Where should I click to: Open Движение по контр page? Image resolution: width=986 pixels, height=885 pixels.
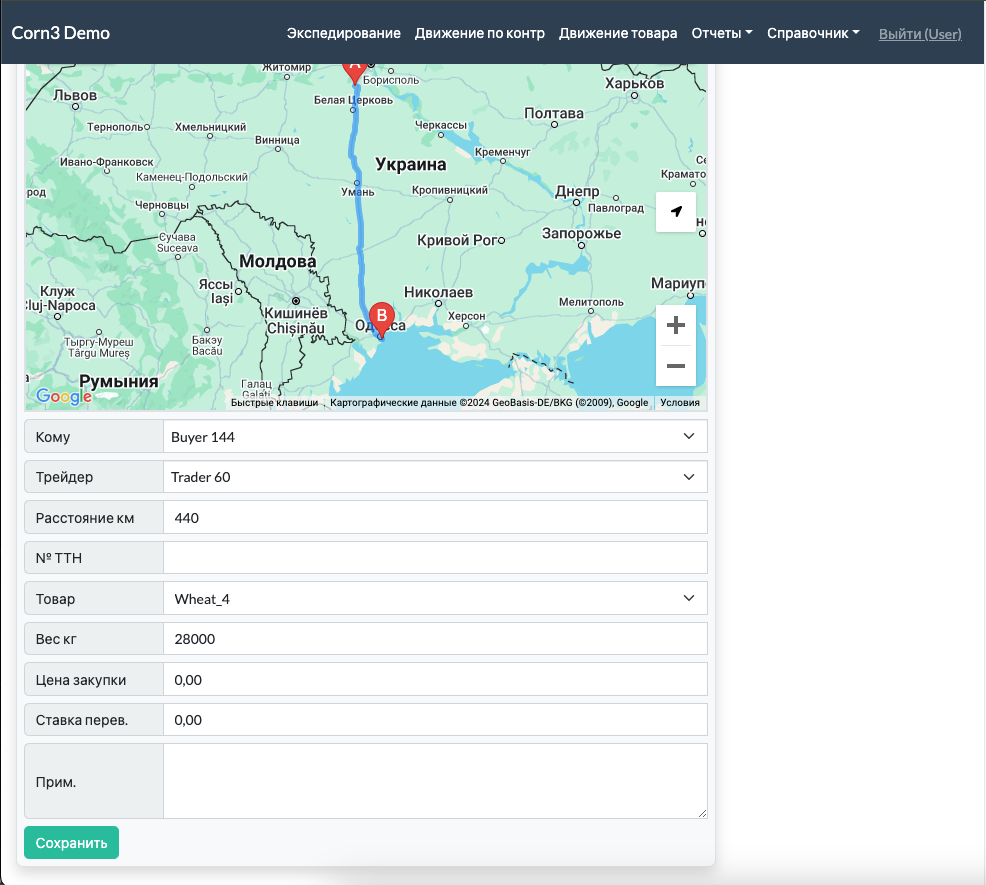pyautogui.click(x=480, y=33)
